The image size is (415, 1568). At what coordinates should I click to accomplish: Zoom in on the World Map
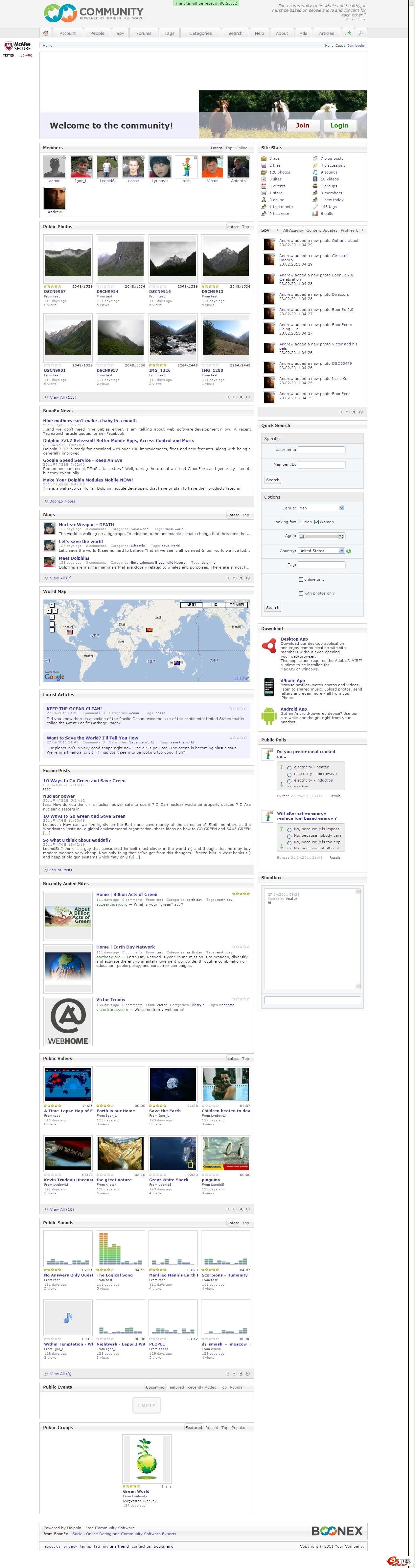[52, 624]
